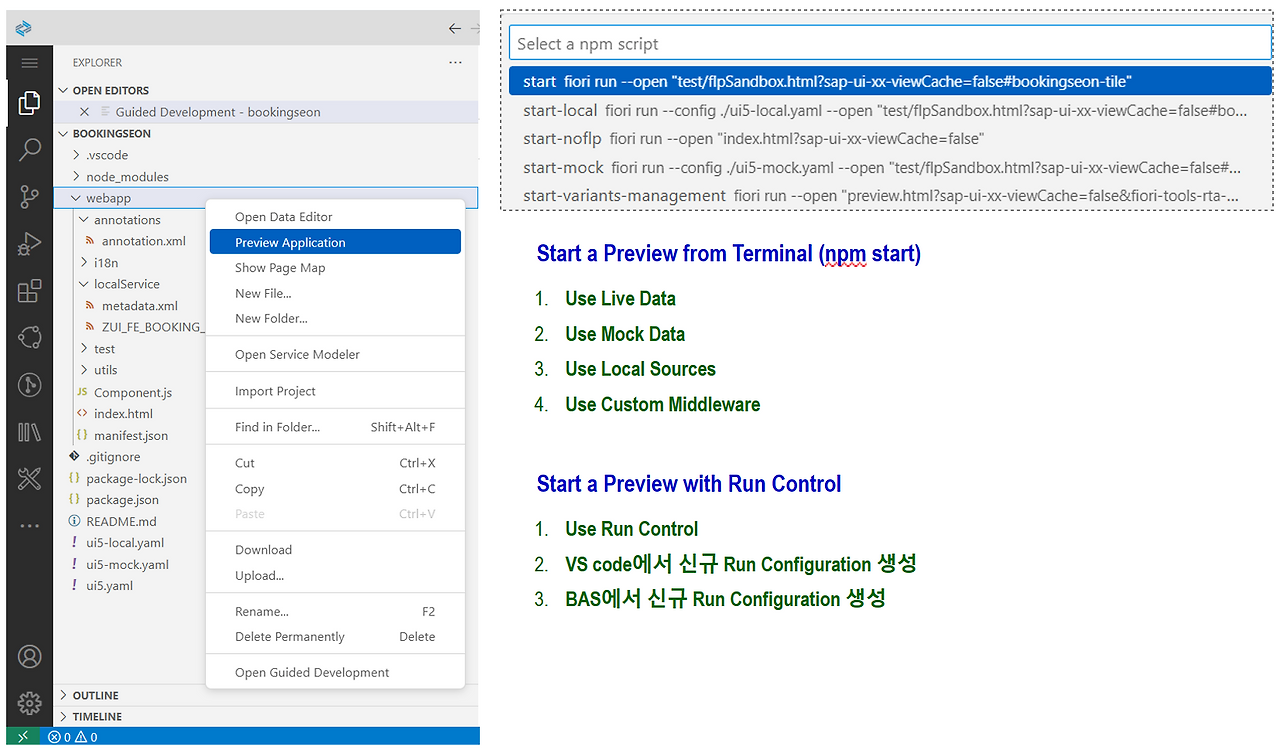Viewport: 1280px width, 753px height.
Task: Choose Cut from context menu
Action: pyautogui.click(x=335, y=463)
